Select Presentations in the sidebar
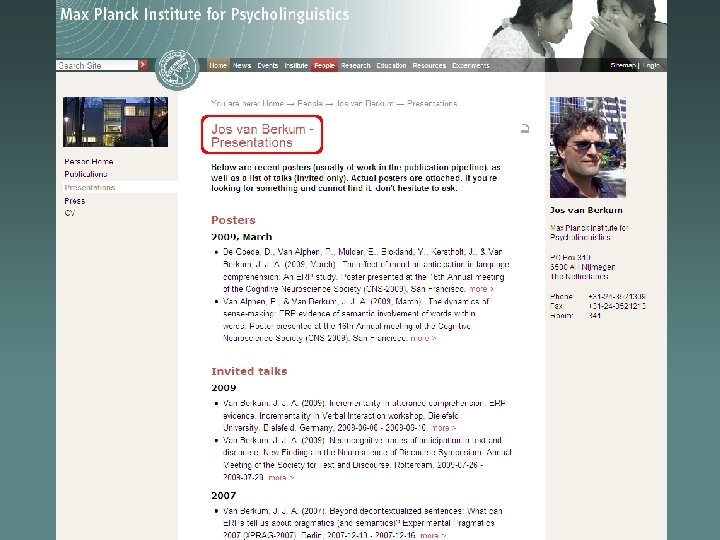 [90, 187]
